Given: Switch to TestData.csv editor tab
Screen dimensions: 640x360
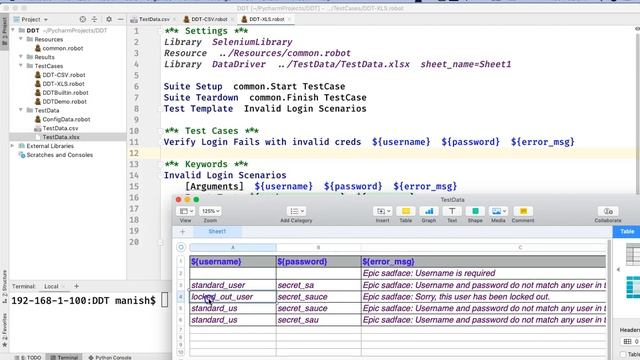Looking at the screenshot, I should [x=154, y=19].
